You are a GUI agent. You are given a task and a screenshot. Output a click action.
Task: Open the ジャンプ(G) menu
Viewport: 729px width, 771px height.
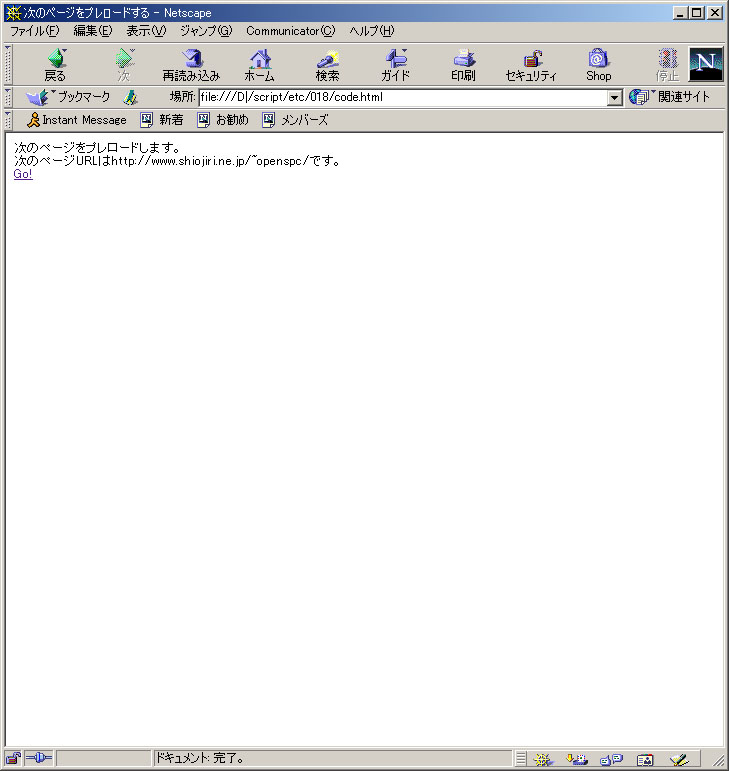pos(205,31)
